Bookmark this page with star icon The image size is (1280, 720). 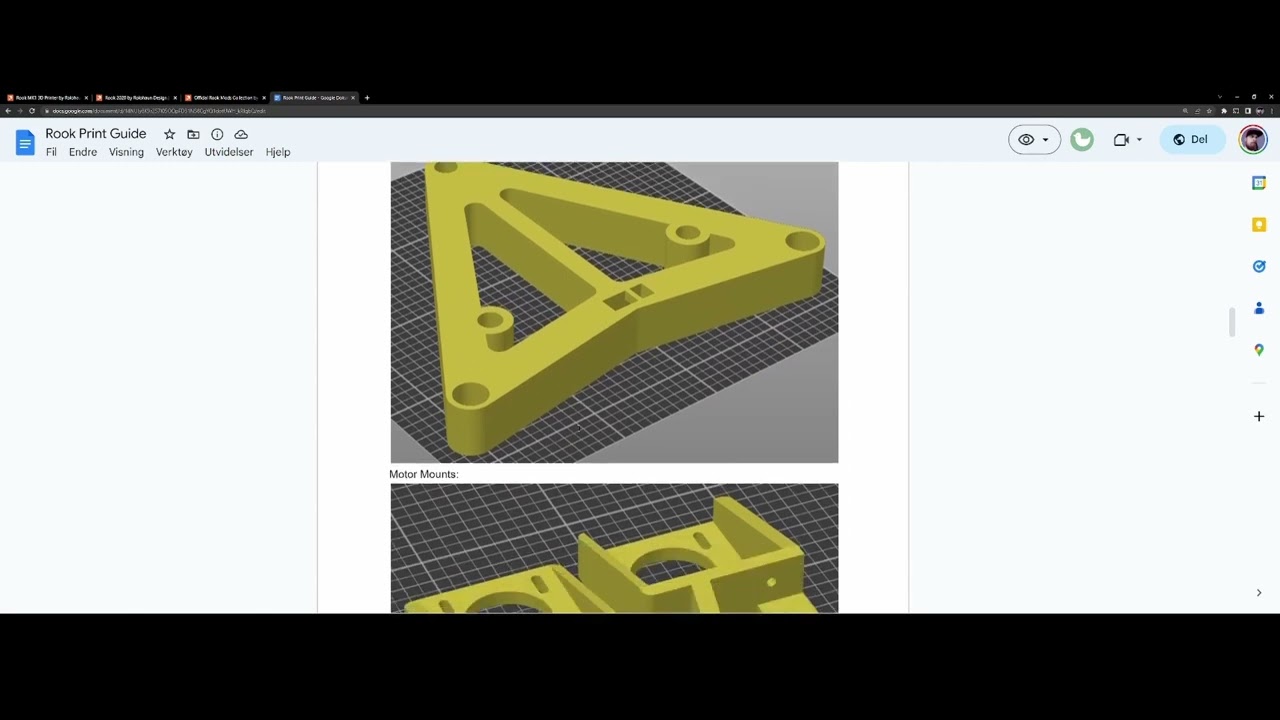[1209, 111]
